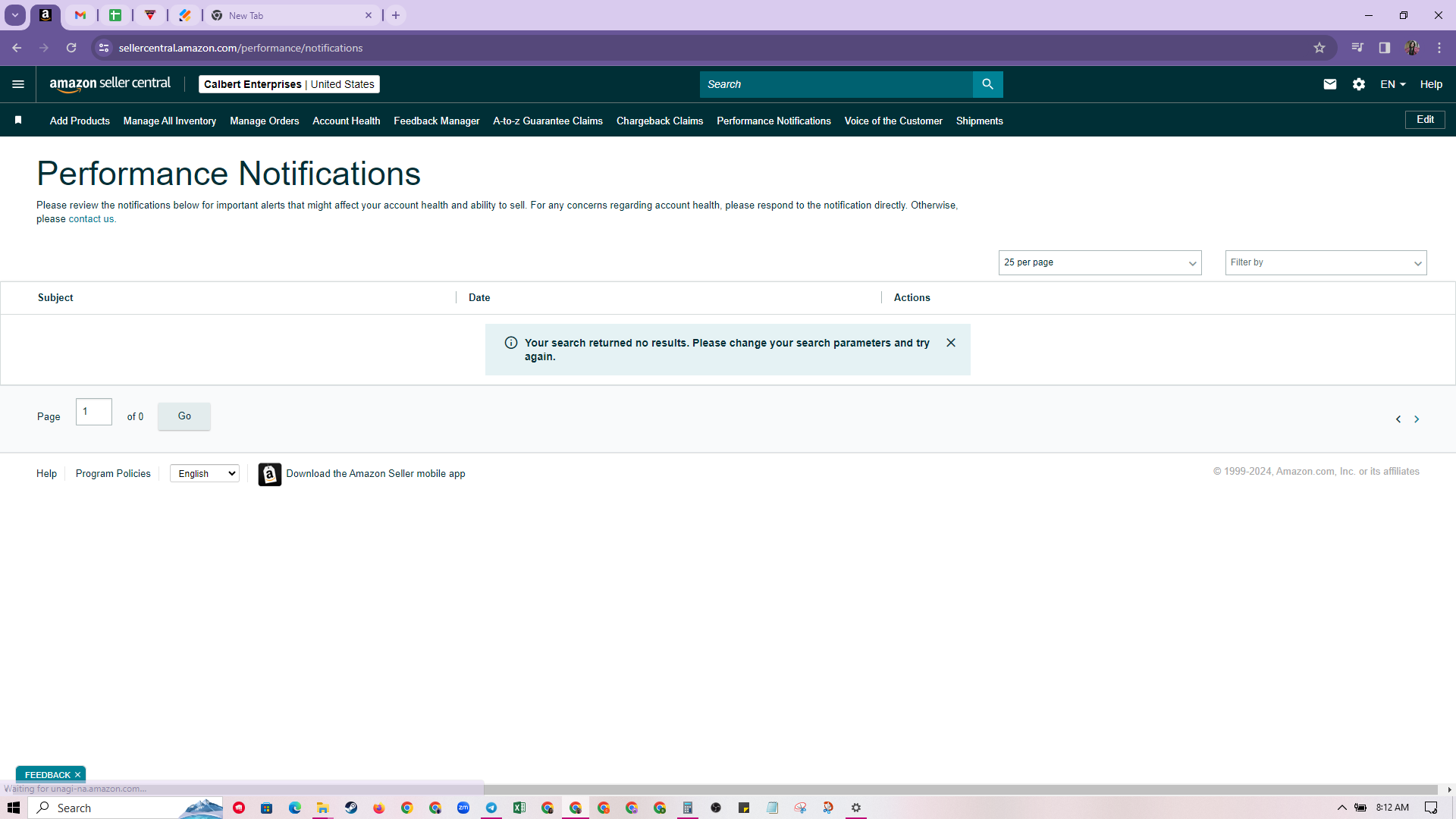Open Calbert Enterprises account switcher
1456x819 pixels.
[x=289, y=84]
